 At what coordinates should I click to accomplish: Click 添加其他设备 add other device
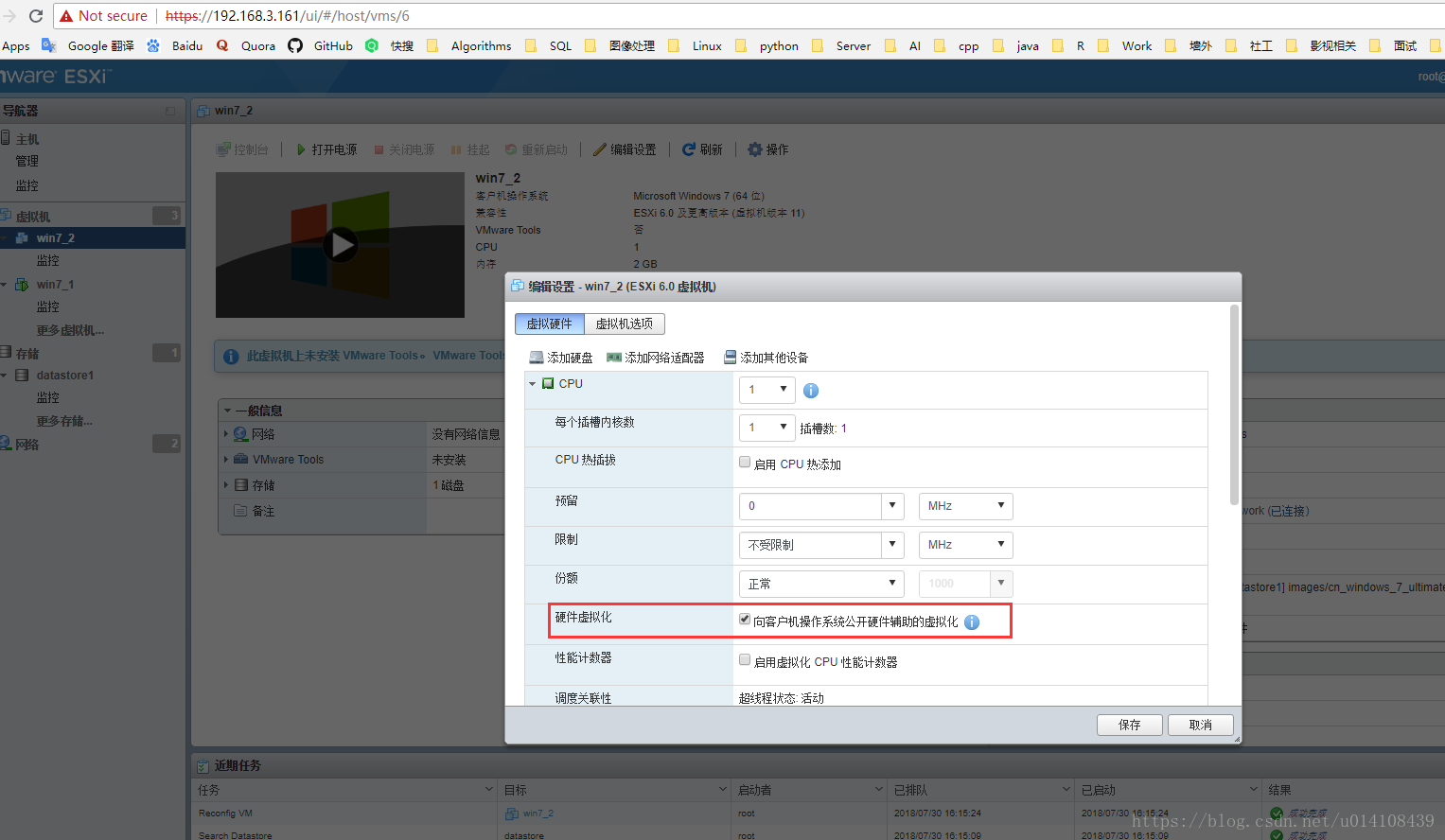coord(766,358)
